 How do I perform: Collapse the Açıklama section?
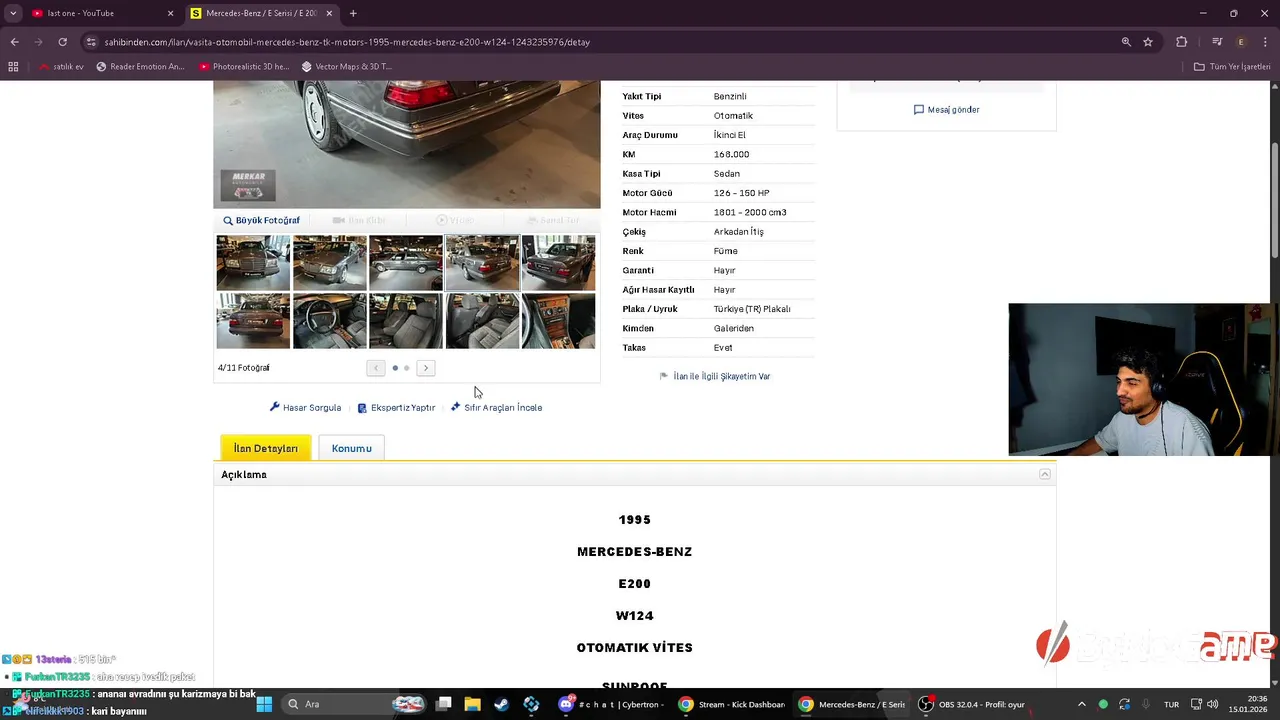coord(1045,475)
